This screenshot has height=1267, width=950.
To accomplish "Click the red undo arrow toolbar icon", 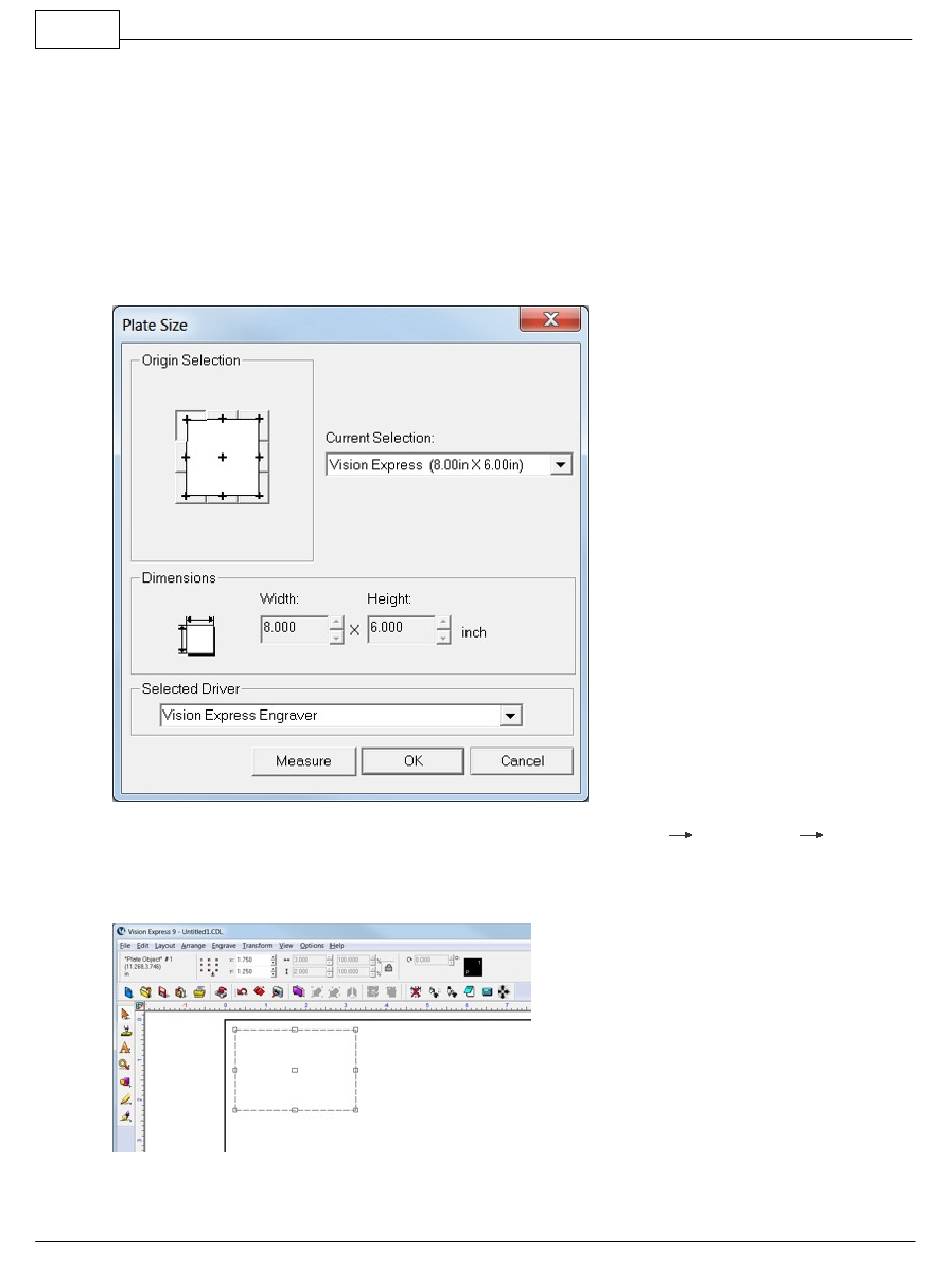I will pos(242,993).
